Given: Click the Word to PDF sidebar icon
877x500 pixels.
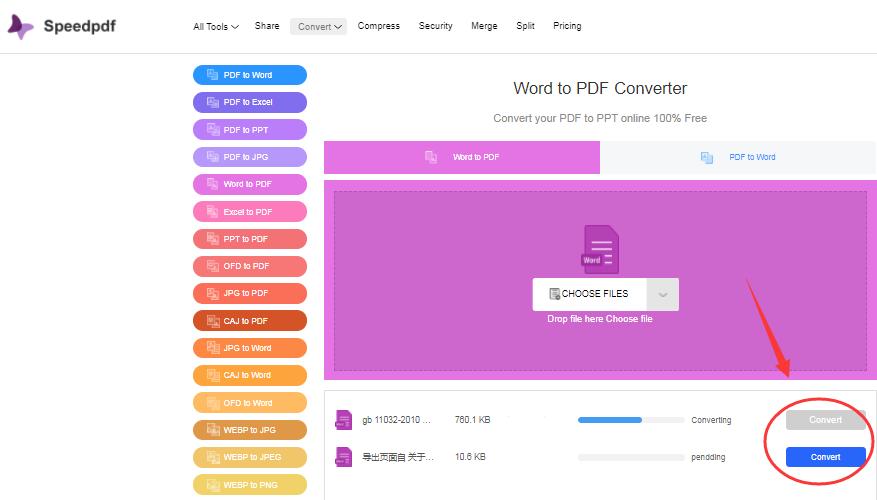Looking at the screenshot, I should tap(213, 184).
